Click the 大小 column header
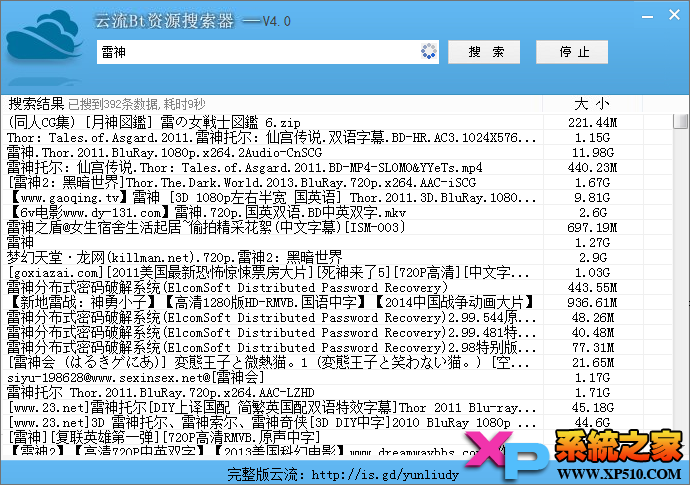This screenshot has height=485, width=690. (x=592, y=104)
